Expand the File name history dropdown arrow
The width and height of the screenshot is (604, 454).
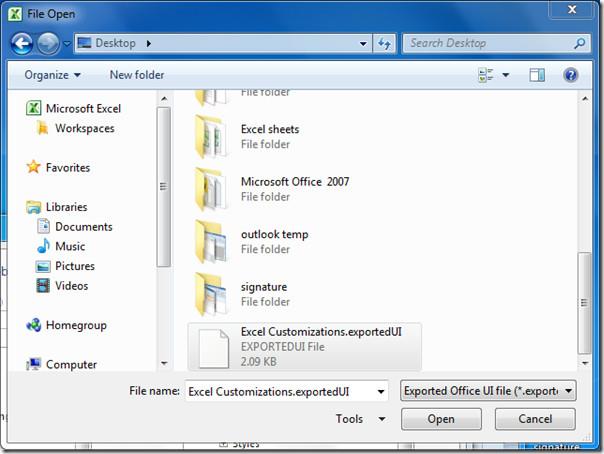click(379, 391)
